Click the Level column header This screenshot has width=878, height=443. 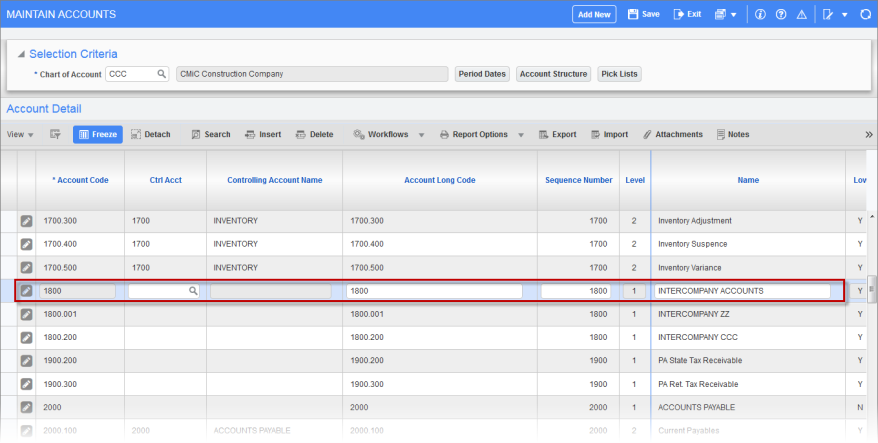tap(635, 180)
